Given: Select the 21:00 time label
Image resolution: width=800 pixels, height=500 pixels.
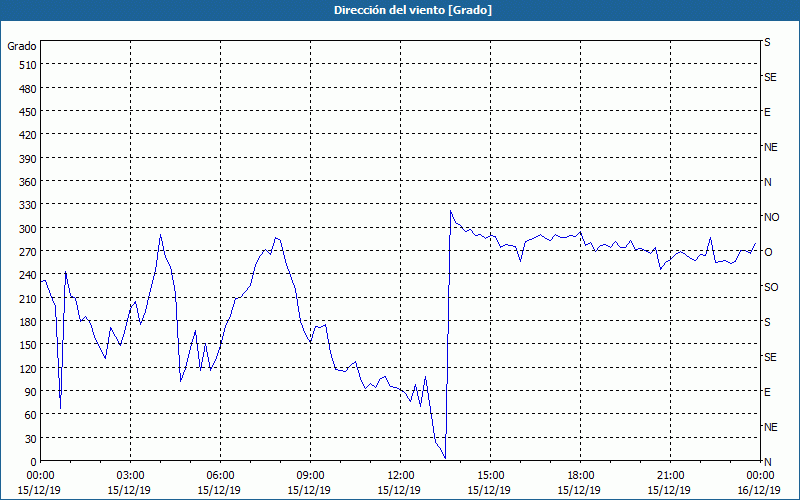Looking at the screenshot, I should [670, 476].
